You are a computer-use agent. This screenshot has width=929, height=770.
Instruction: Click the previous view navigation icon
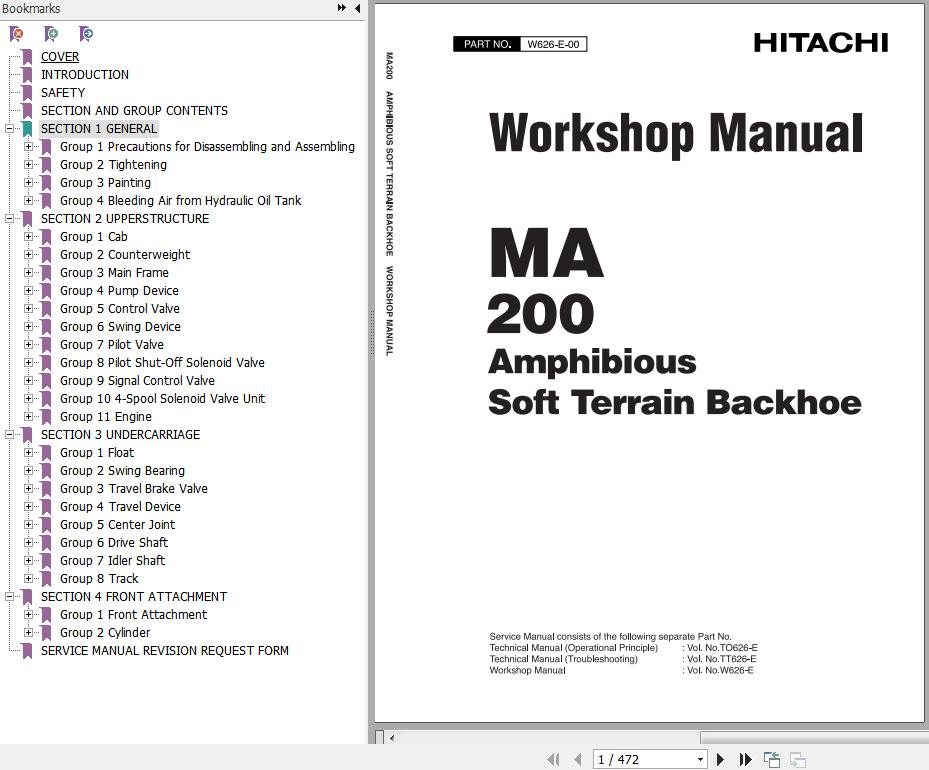pos(771,759)
